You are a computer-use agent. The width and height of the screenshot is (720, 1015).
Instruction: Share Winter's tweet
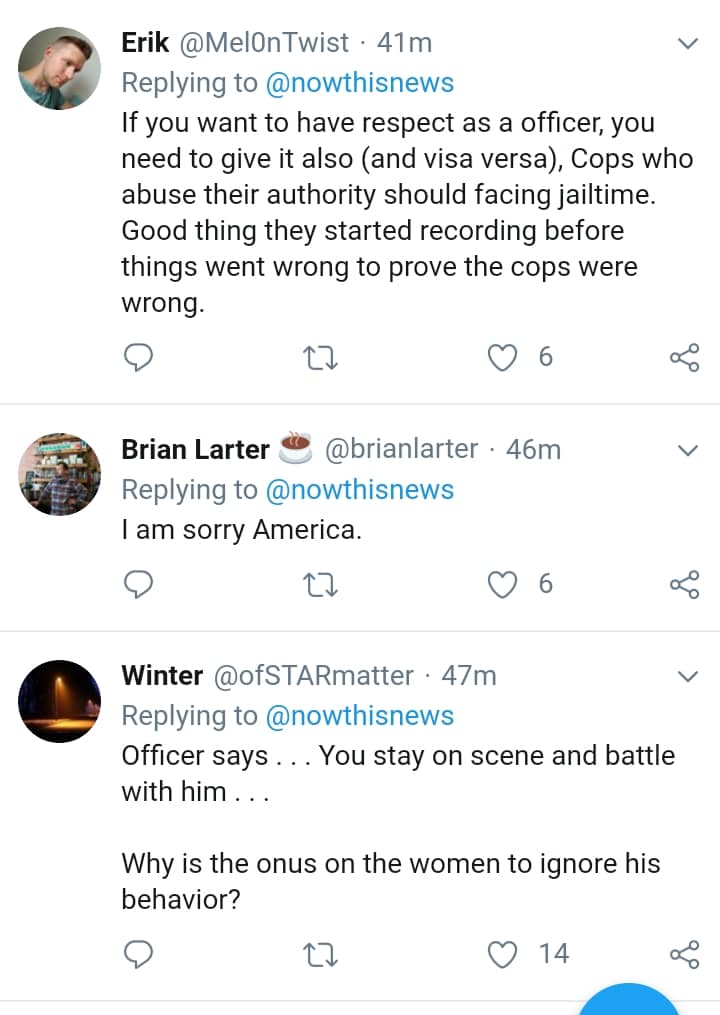pos(684,955)
